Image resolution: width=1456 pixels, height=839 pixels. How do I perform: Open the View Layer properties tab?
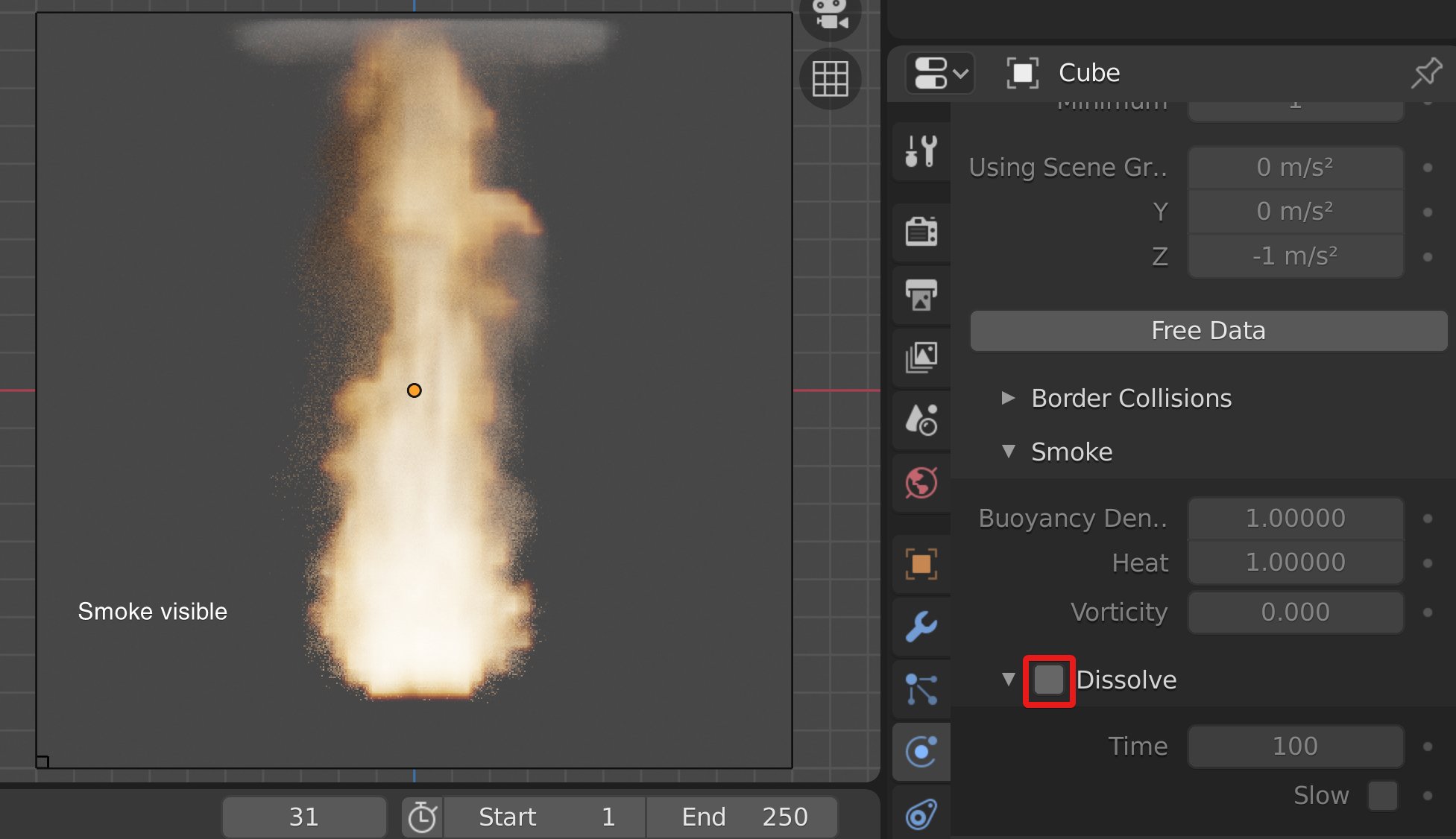pos(921,358)
